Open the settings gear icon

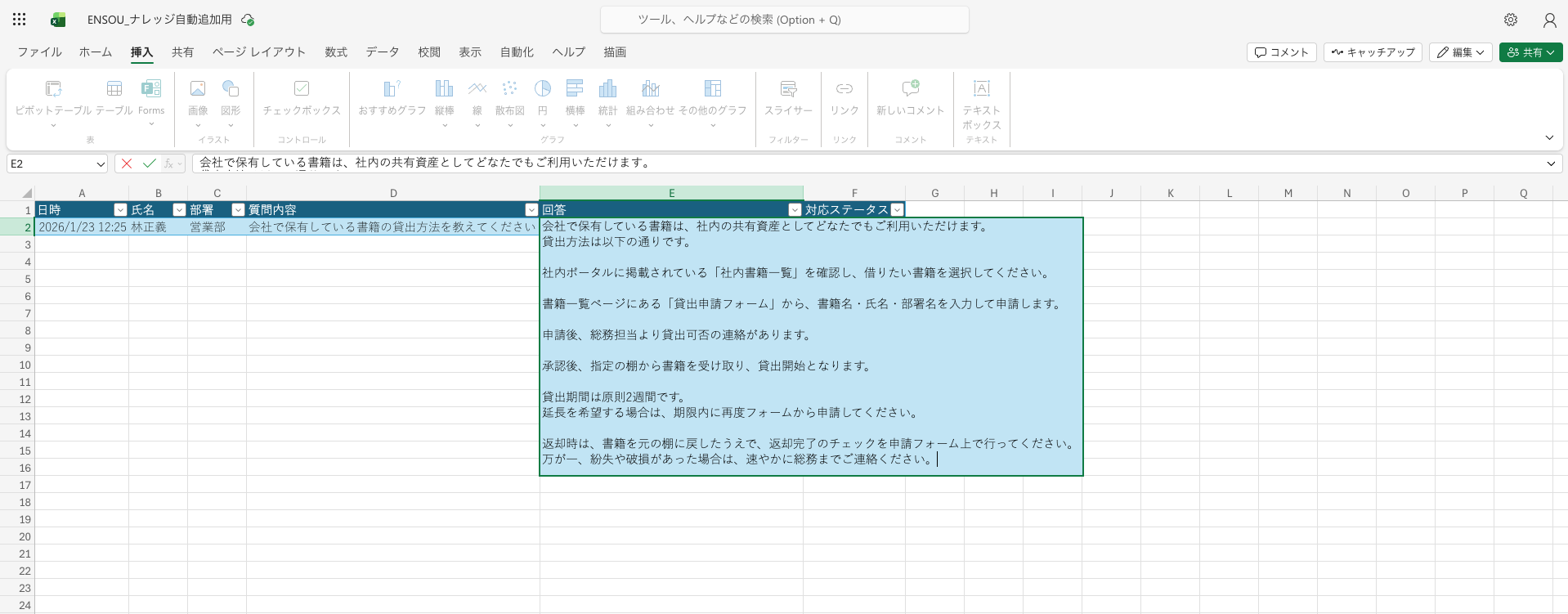pyautogui.click(x=1511, y=20)
